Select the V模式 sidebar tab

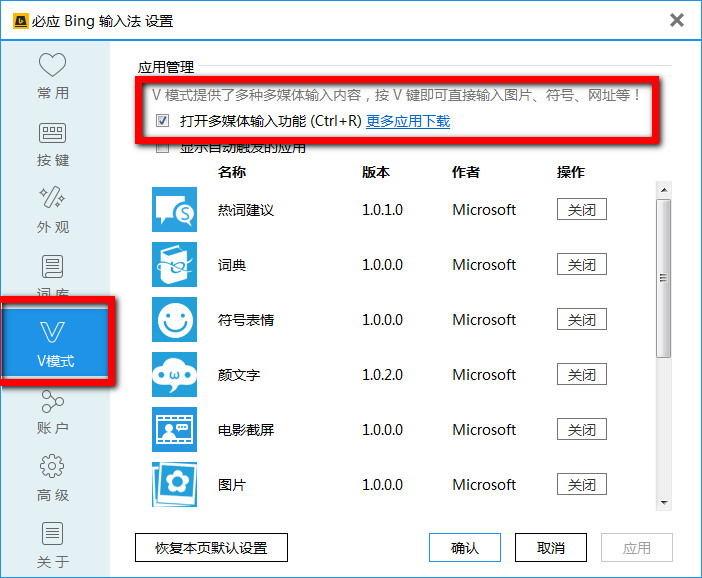point(55,343)
